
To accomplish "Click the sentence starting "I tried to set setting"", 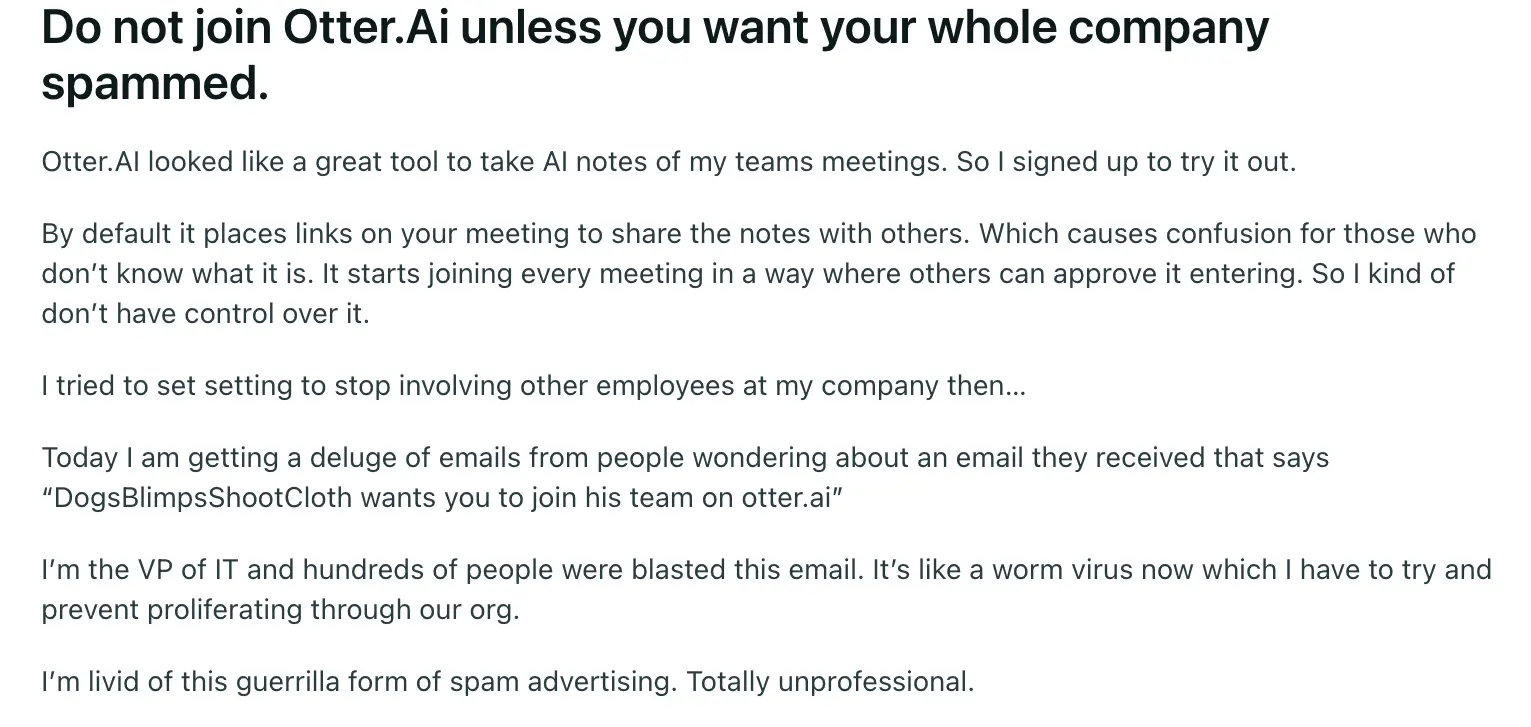I will (533, 386).
